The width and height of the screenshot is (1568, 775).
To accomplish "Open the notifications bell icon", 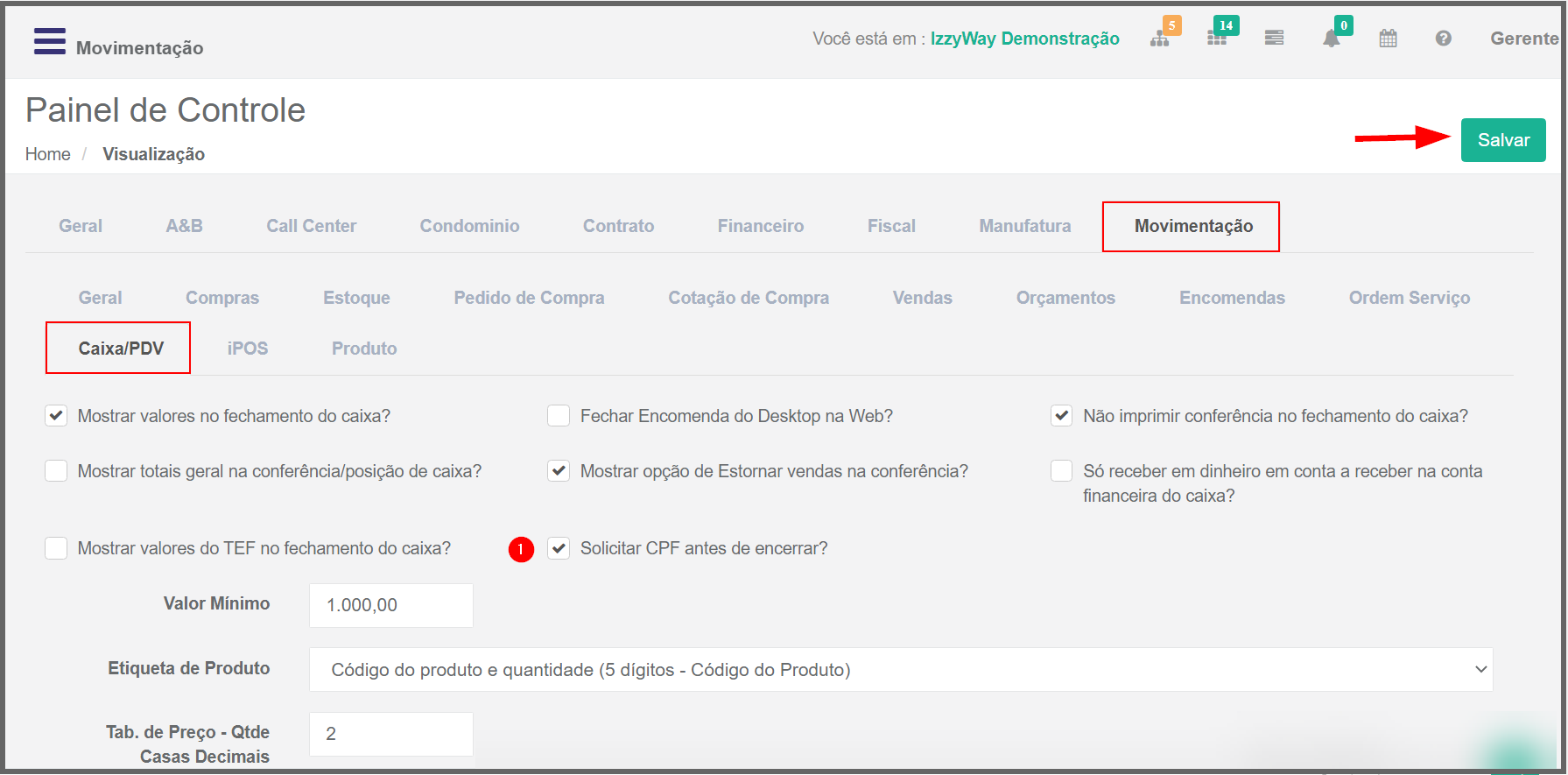I will (1331, 39).
